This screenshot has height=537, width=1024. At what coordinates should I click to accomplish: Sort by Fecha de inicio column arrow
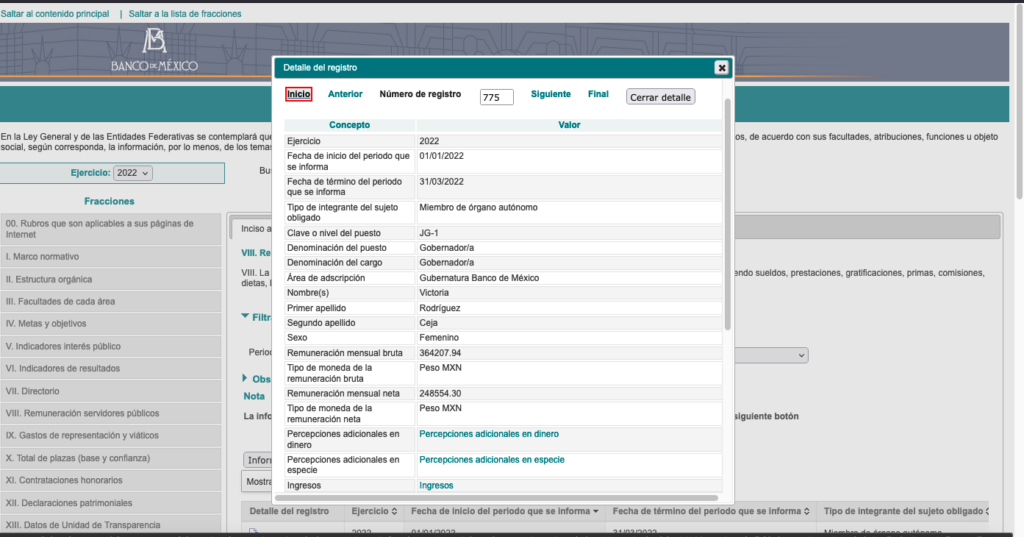coord(596,512)
